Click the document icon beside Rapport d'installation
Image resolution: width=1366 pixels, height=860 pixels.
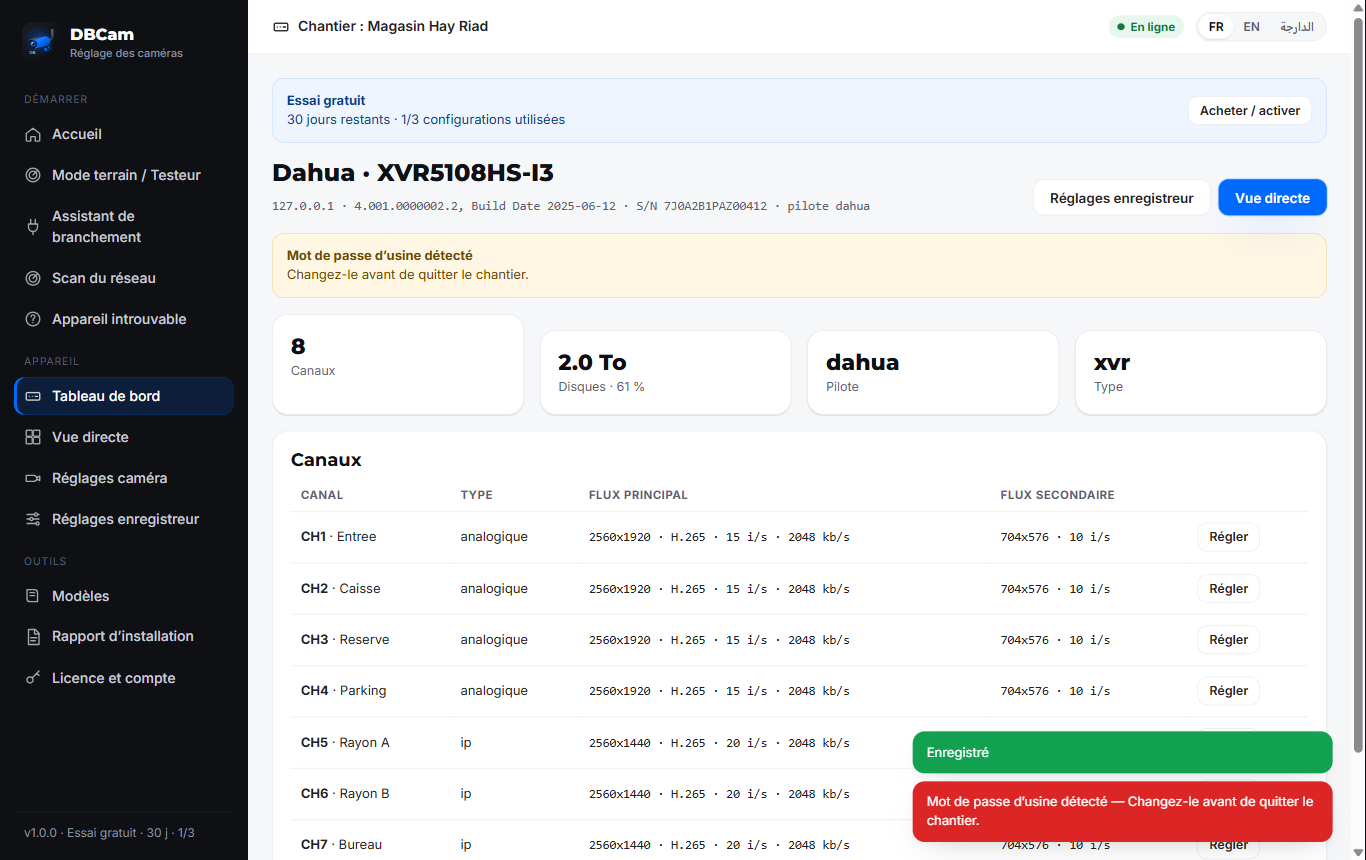[33, 637]
